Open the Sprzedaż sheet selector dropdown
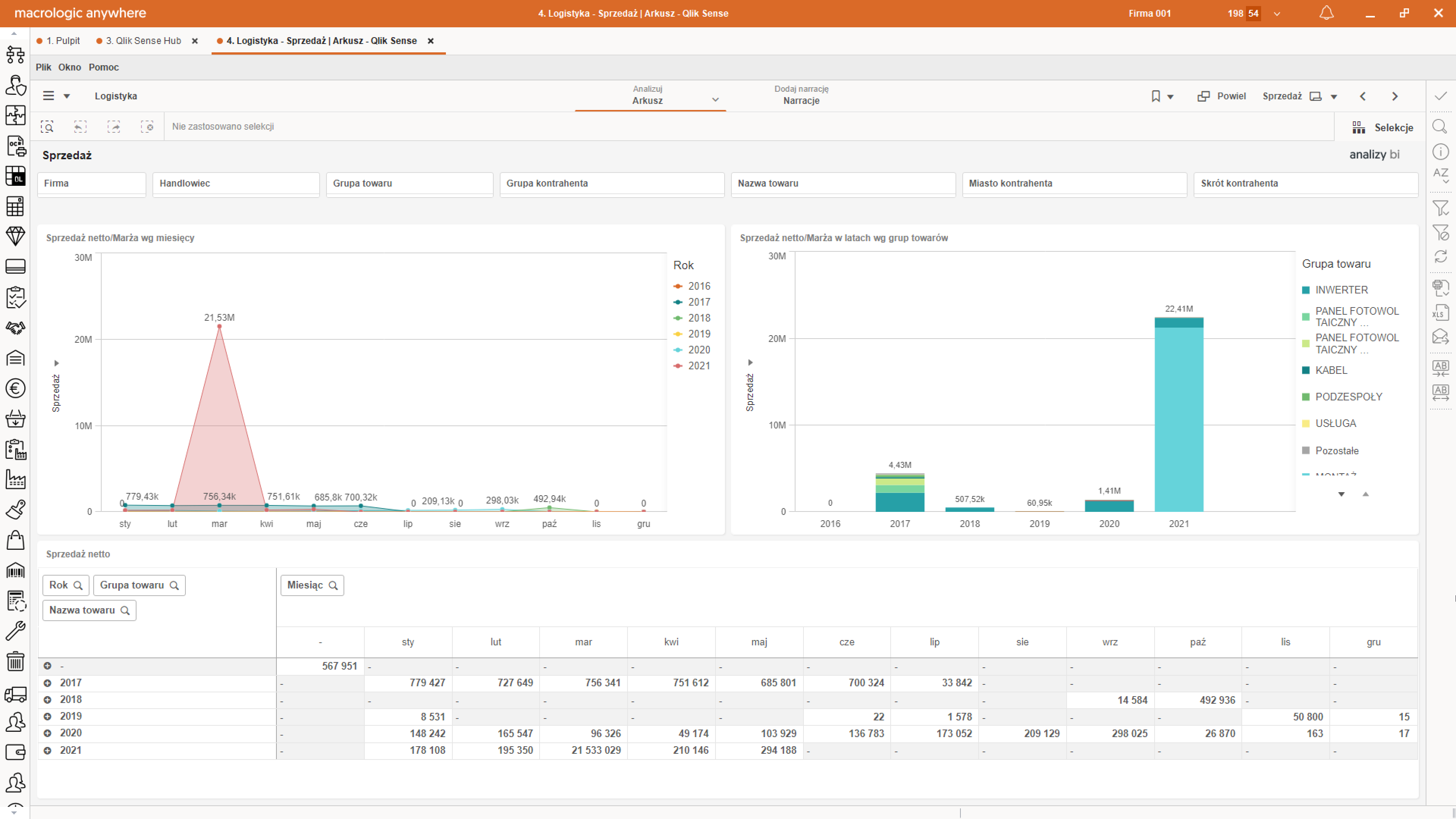 point(1334,97)
